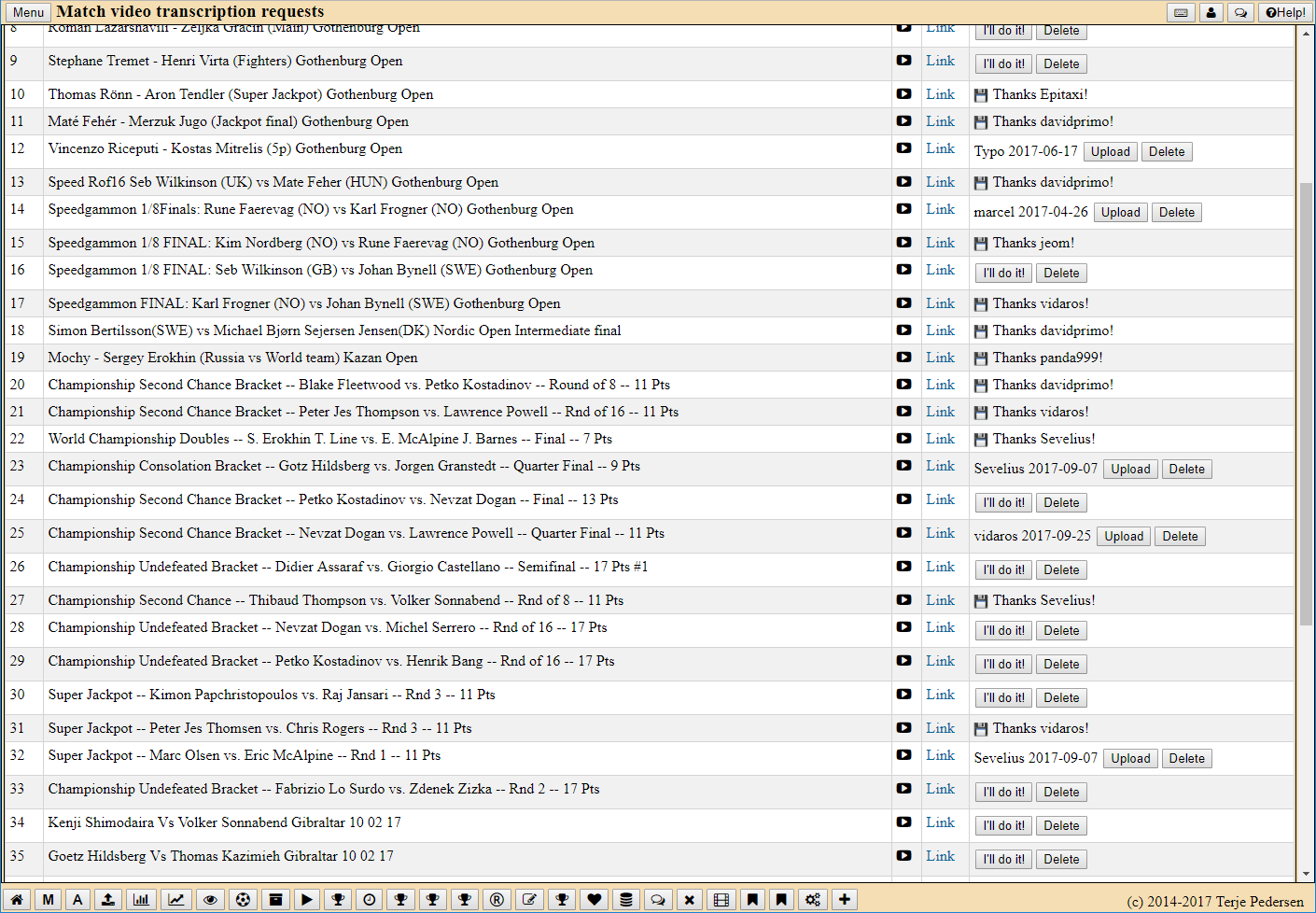
Task: Delete the Vincenzo Riceputi - Kostas Mitrelis request
Action: click(1167, 152)
